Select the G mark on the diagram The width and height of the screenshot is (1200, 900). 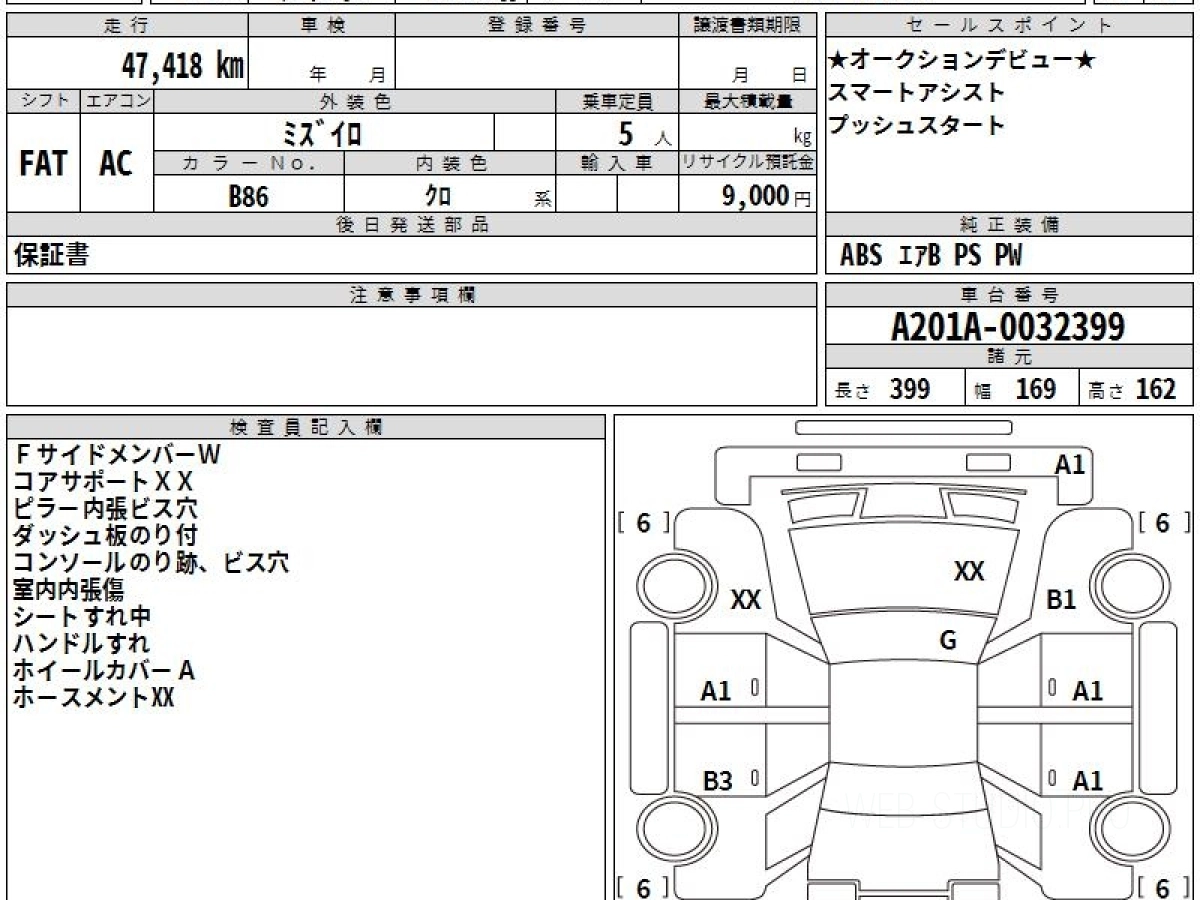[x=948, y=642]
